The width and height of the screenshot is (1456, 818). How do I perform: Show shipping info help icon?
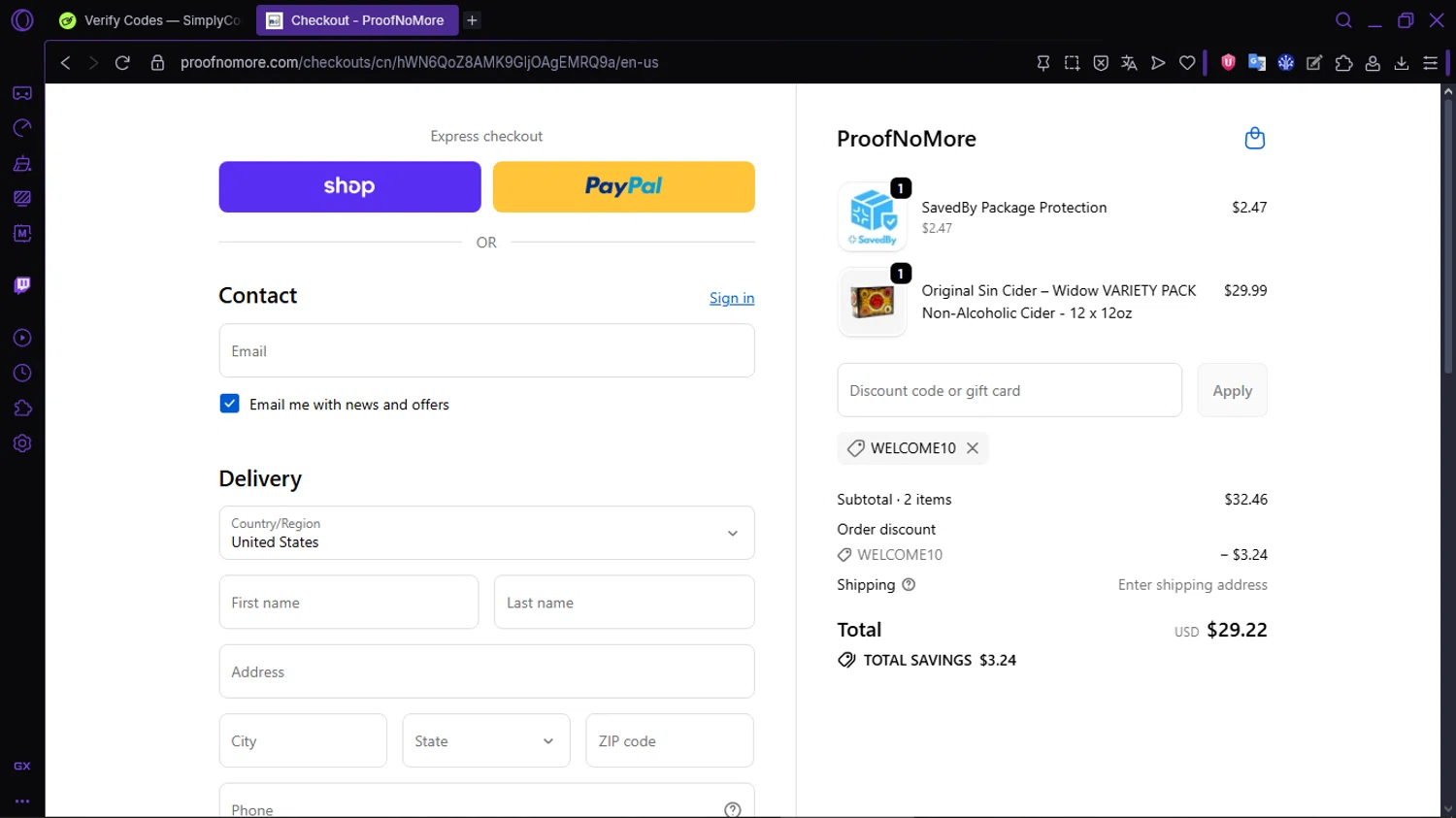(909, 584)
